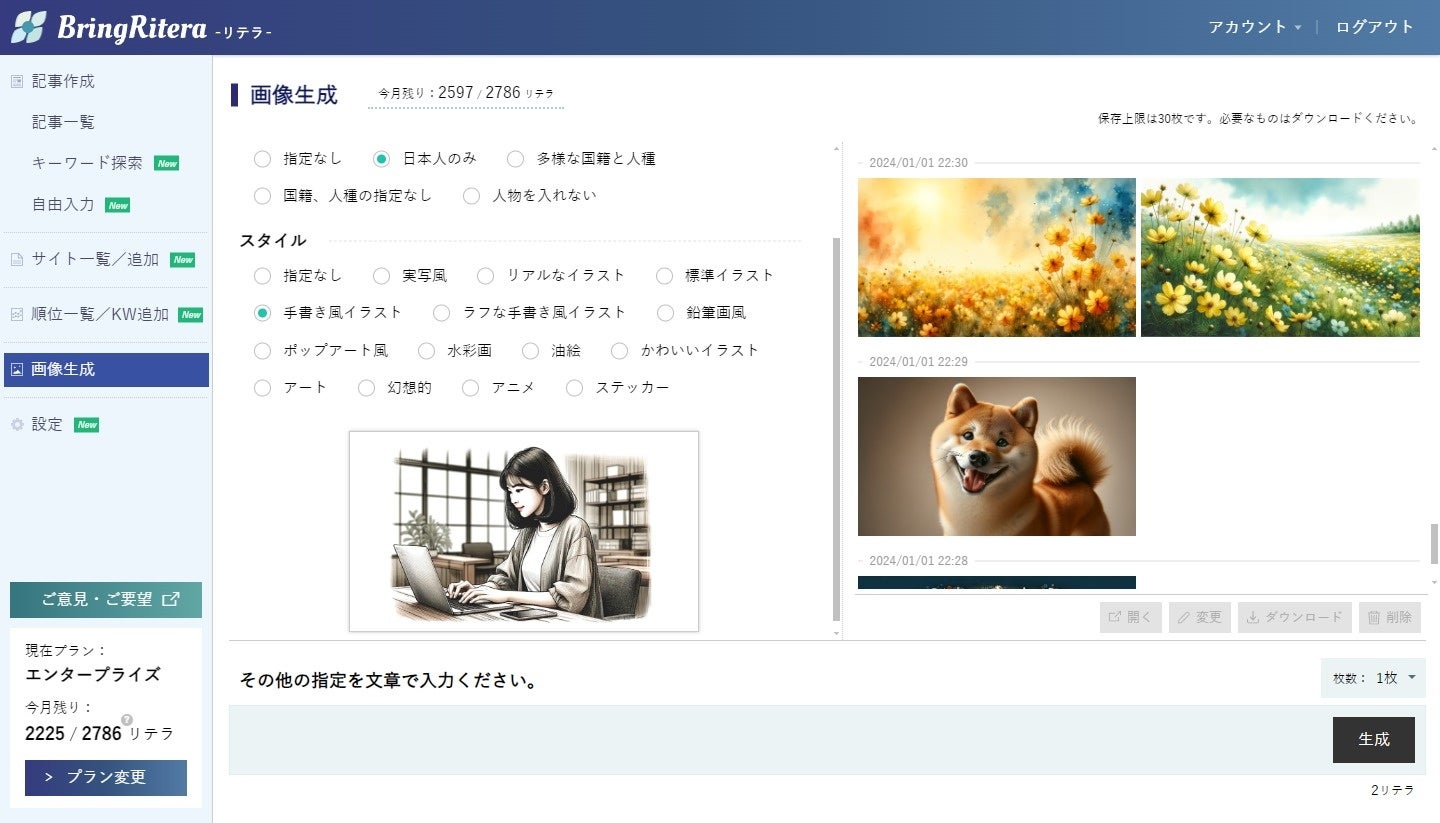Screen dimensions: 1440x823
Task: Go to サイト一覧／追加 menu item
Action: (95, 260)
